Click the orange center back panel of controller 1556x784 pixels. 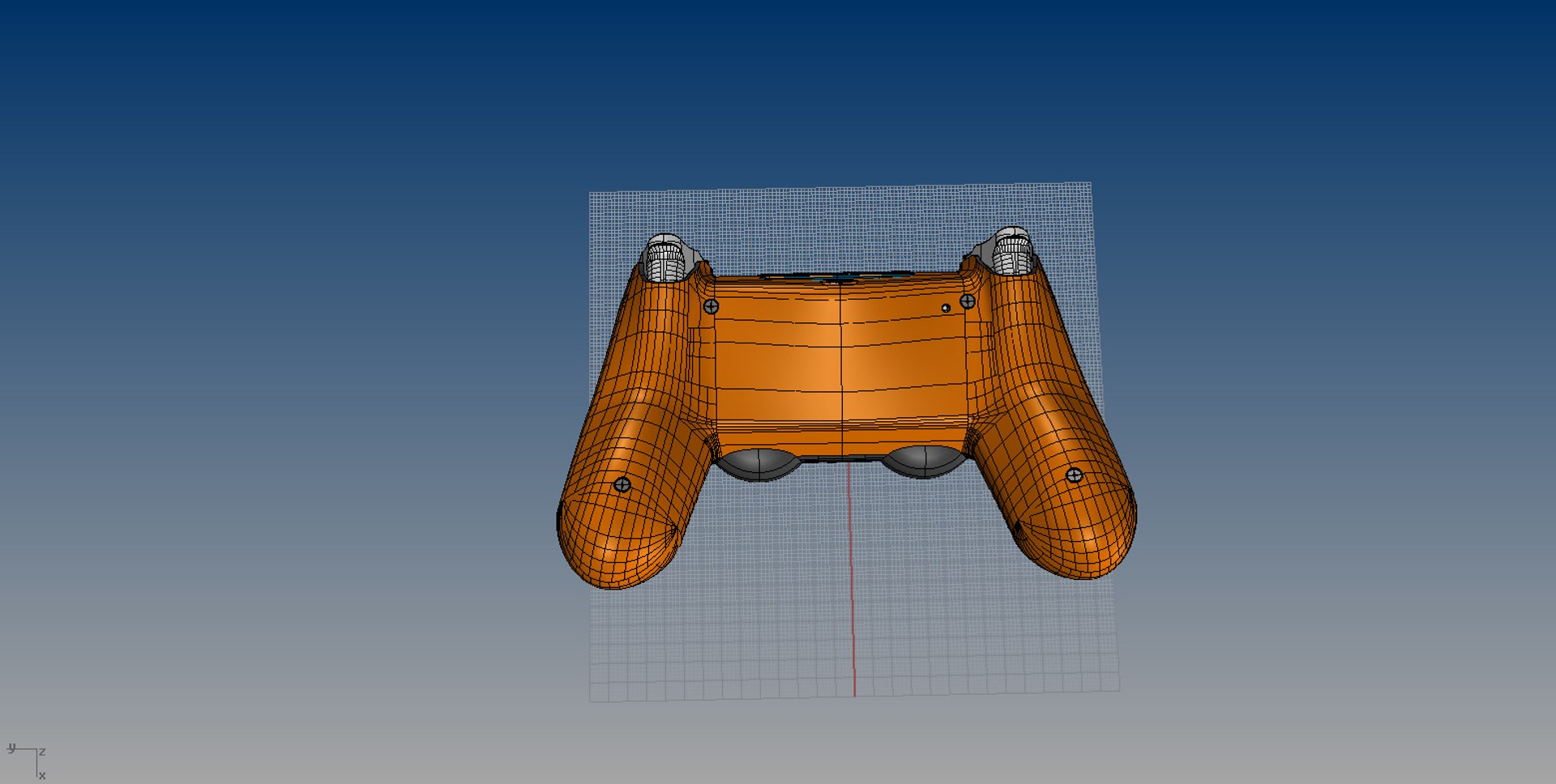(x=840, y=363)
